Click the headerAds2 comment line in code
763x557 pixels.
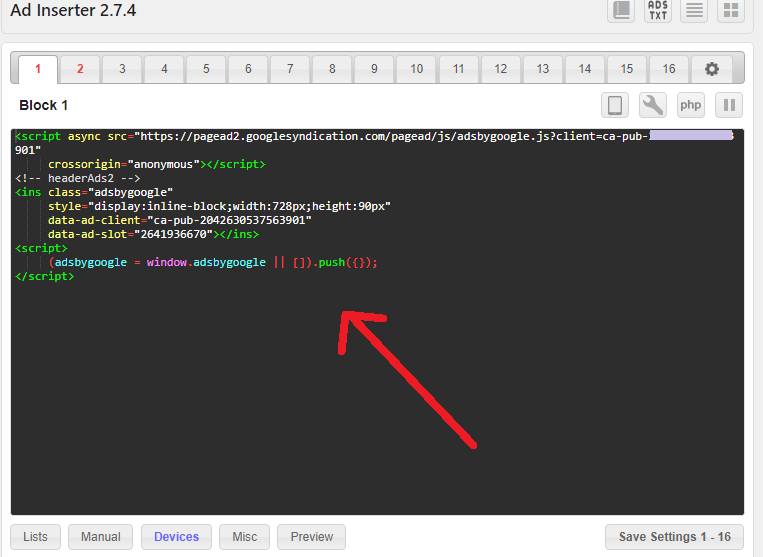[78, 179]
